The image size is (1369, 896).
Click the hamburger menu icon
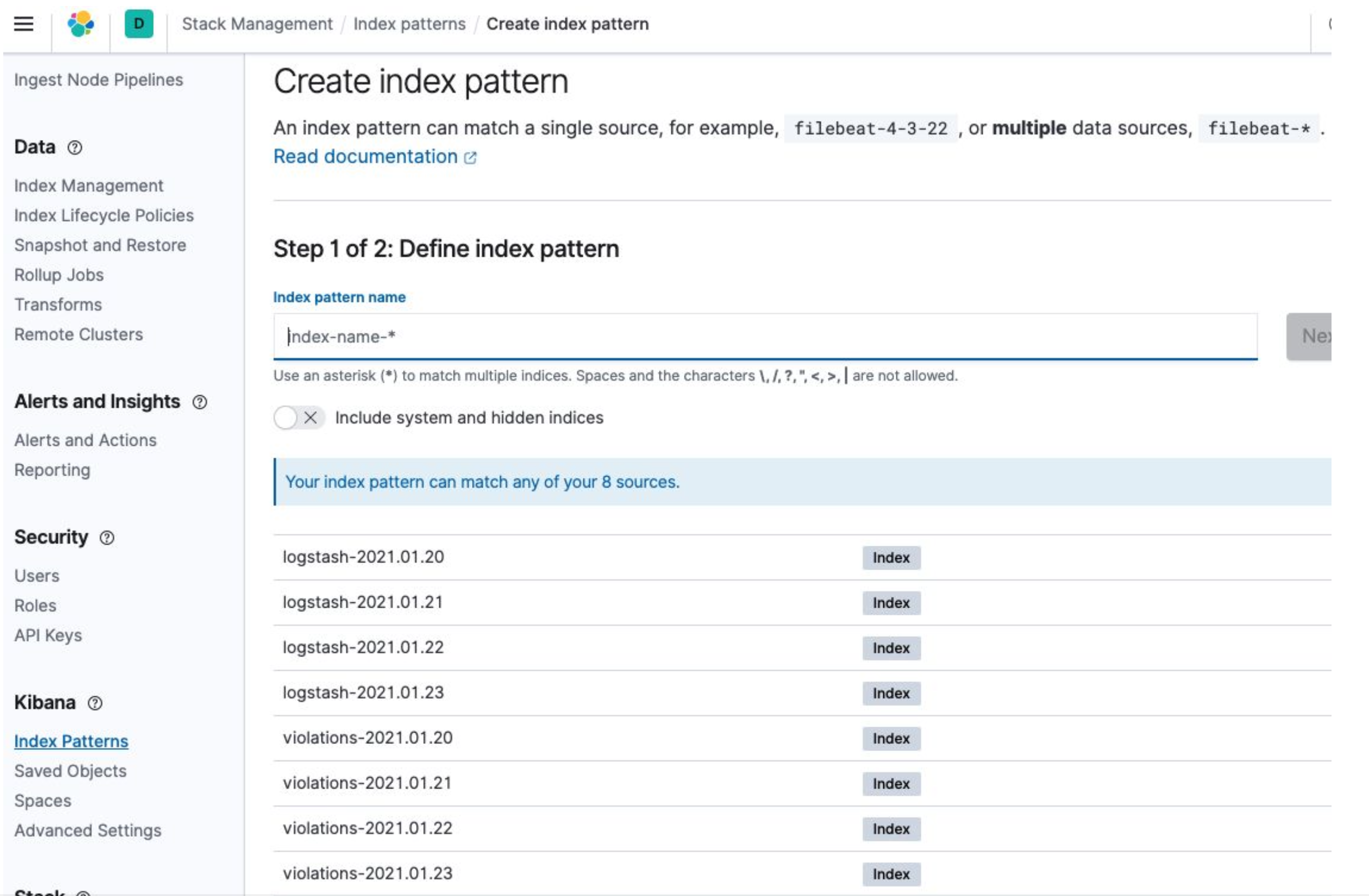(x=23, y=23)
